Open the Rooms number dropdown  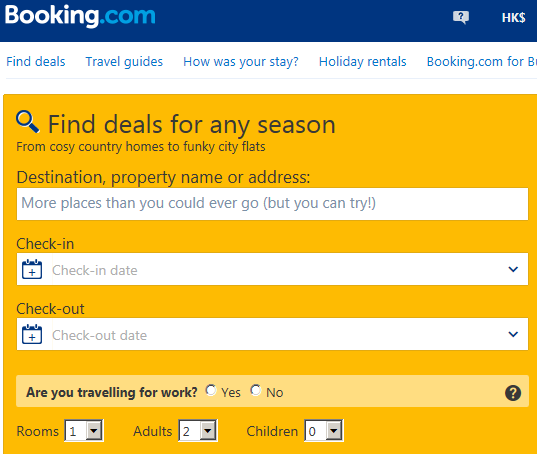(84, 431)
